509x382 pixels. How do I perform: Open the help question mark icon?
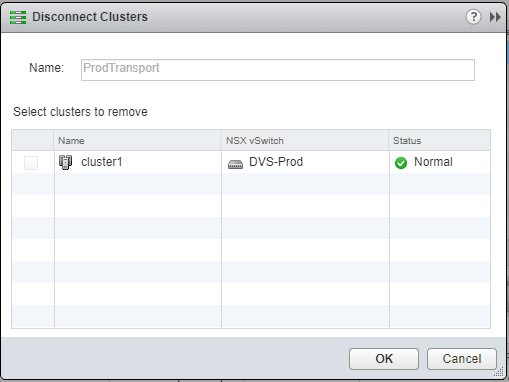[x=473, y=17]
